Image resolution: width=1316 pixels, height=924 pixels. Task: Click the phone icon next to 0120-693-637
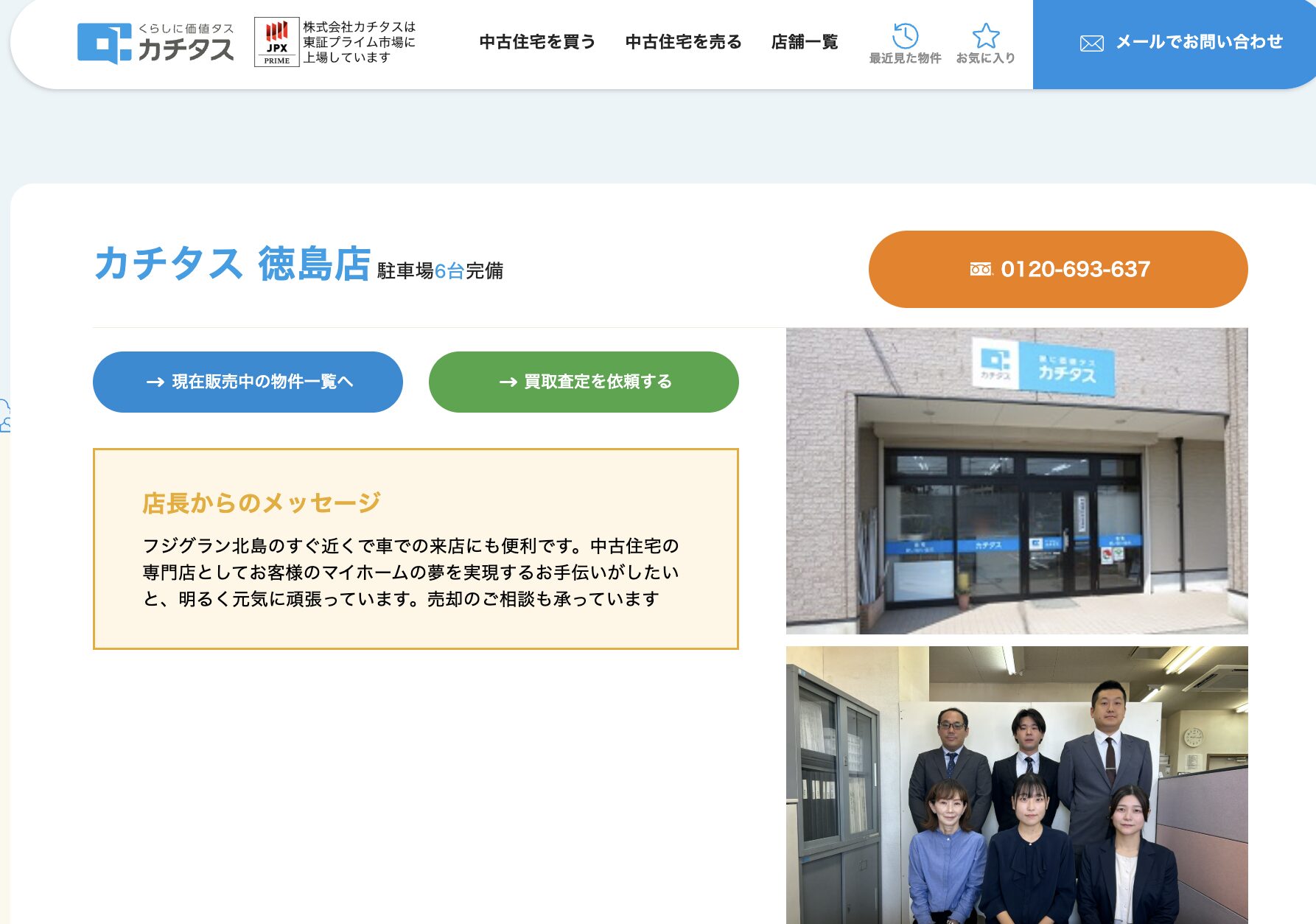(x=981, y=269)
